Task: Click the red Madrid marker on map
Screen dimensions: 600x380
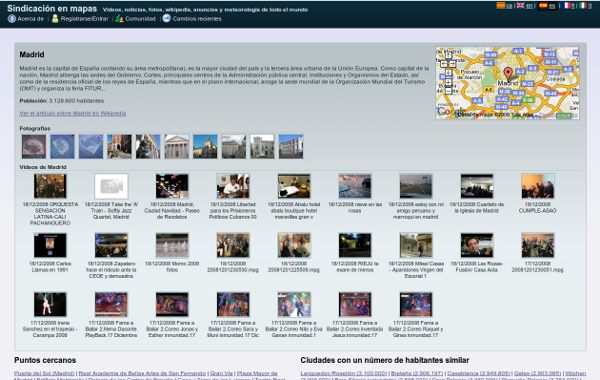Action: coord(508,73)
